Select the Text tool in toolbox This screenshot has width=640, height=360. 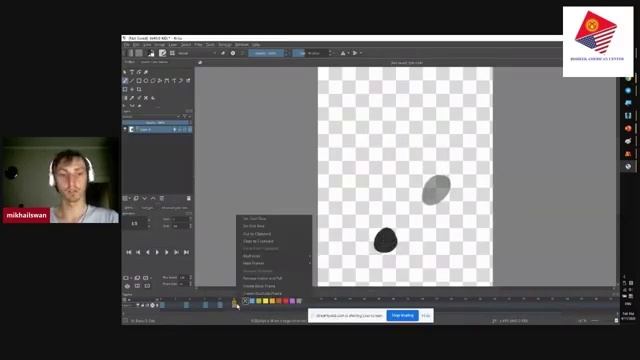coord(132,72)
